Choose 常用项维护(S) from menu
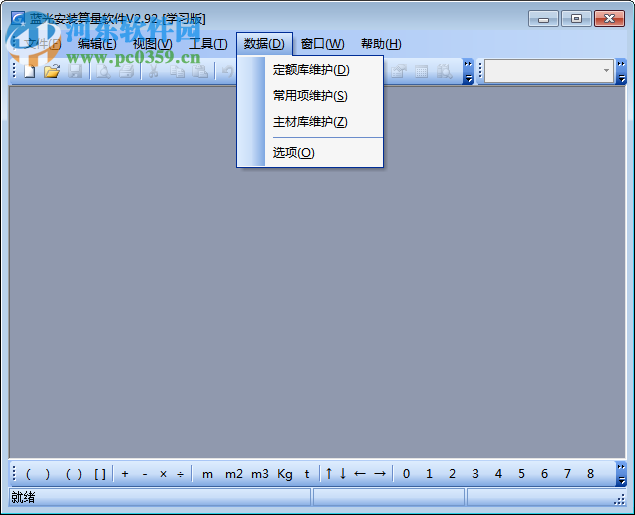635x515 pixels. click(310, 96)
